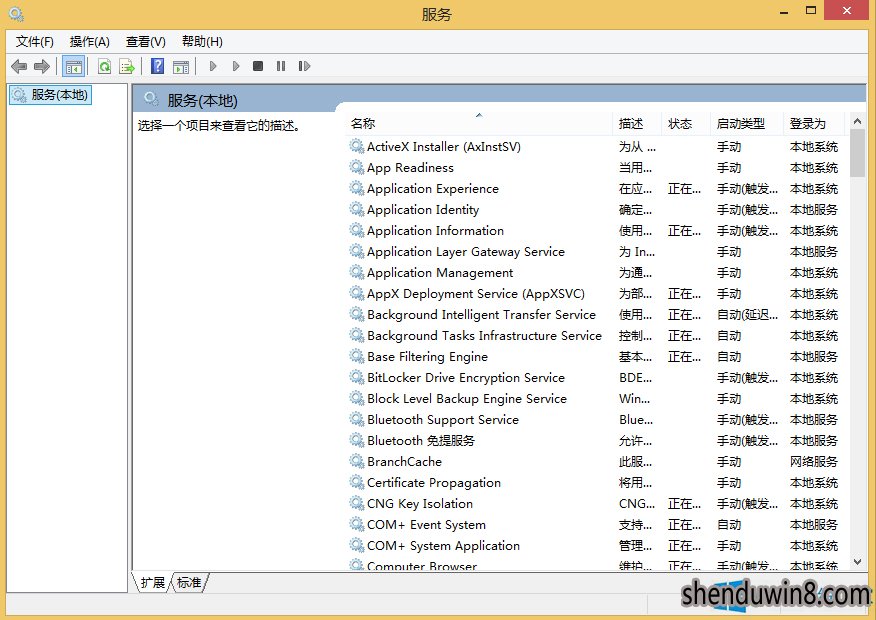
Task: Open the 帮助(H) menu
Action: tap(202, 41)
